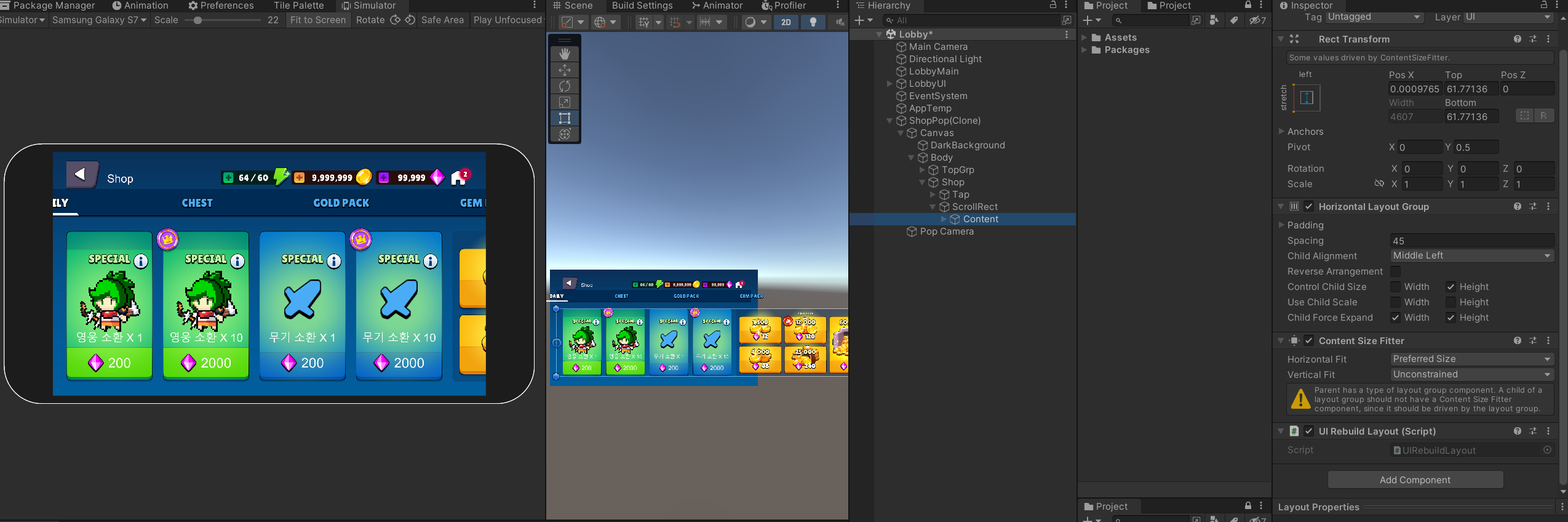This screenshot has height=522, width=1568.
Task: Select the Rotate tool in Scene toolbar
Action: click(x=564, y=86)
